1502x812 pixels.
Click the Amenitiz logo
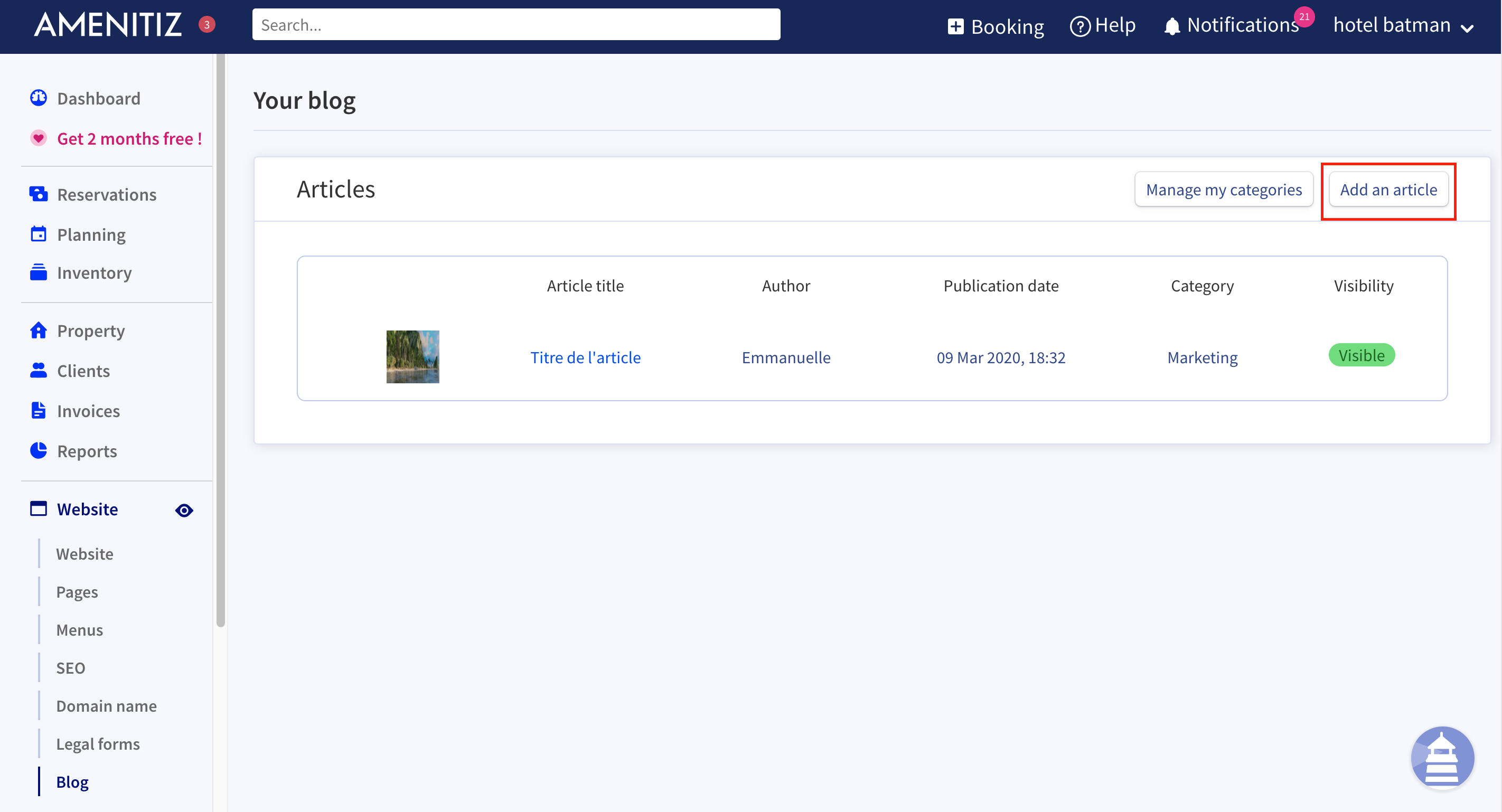(x=108, y=25)
